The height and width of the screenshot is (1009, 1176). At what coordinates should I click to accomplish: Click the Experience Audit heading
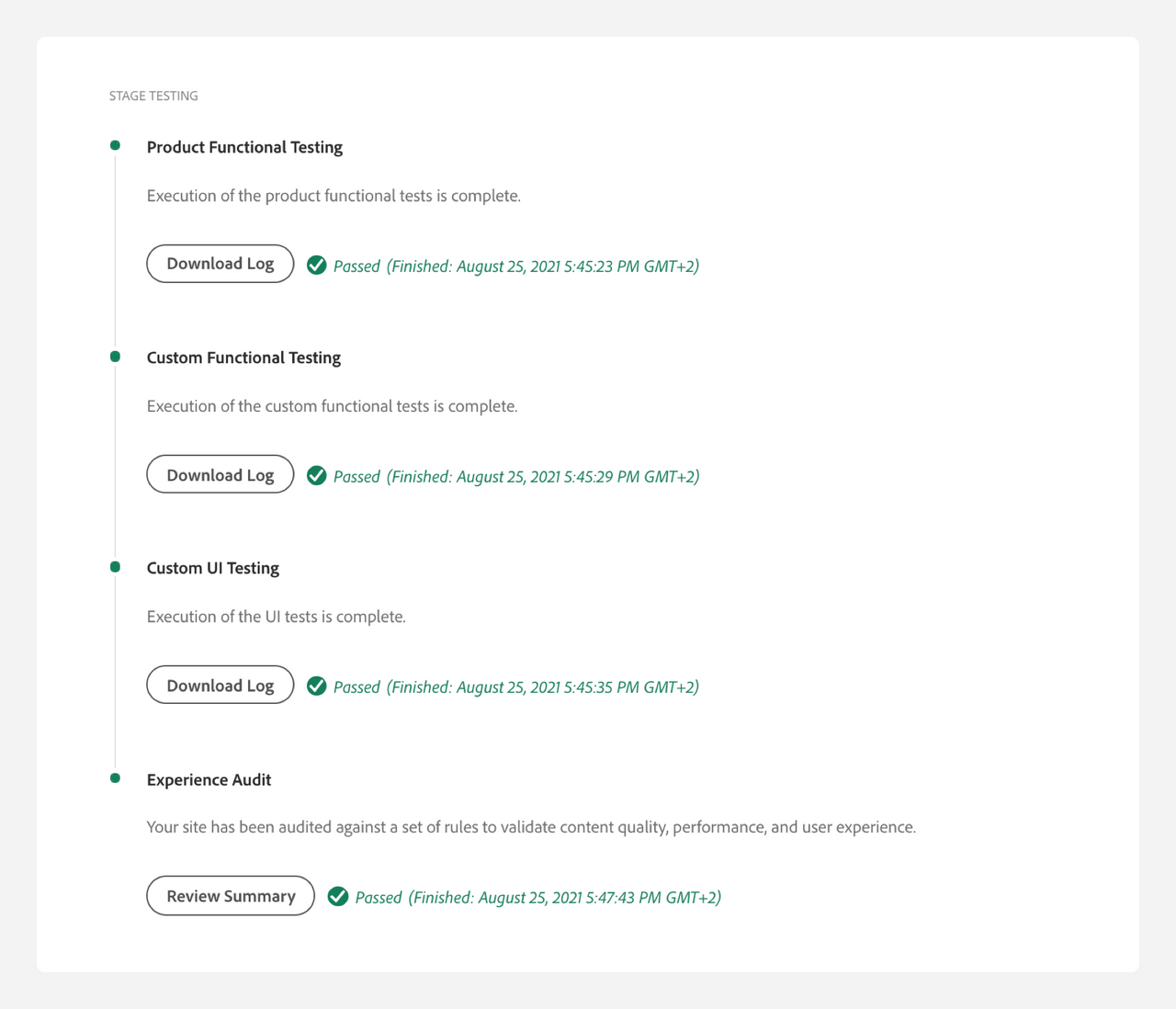tap(209, 779)
